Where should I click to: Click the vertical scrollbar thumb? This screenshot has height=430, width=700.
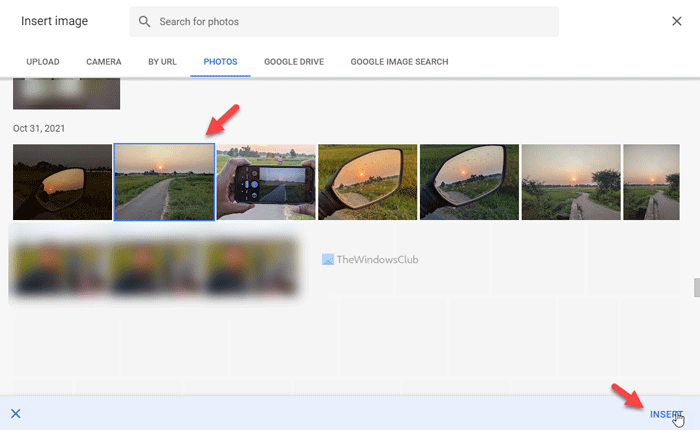click(696, 288)
